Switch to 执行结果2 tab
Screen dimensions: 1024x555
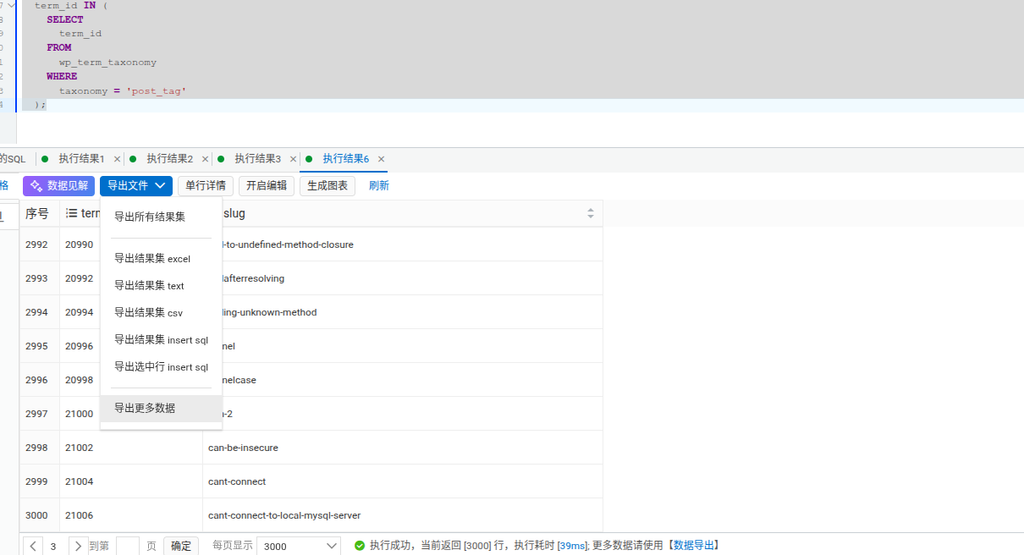coord(169,159)
